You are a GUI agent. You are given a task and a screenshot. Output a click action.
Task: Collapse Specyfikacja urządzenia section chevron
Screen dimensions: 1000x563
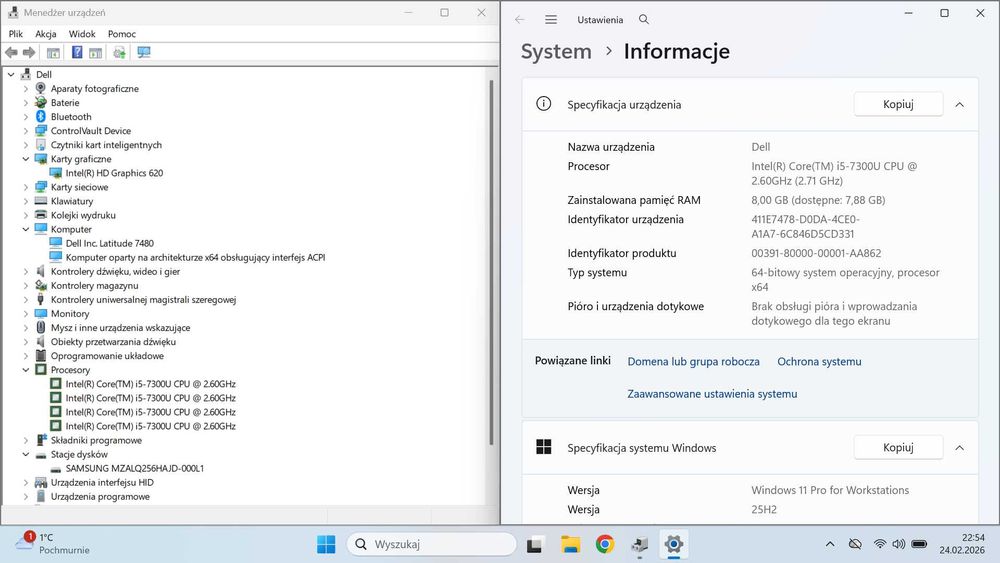960,105
